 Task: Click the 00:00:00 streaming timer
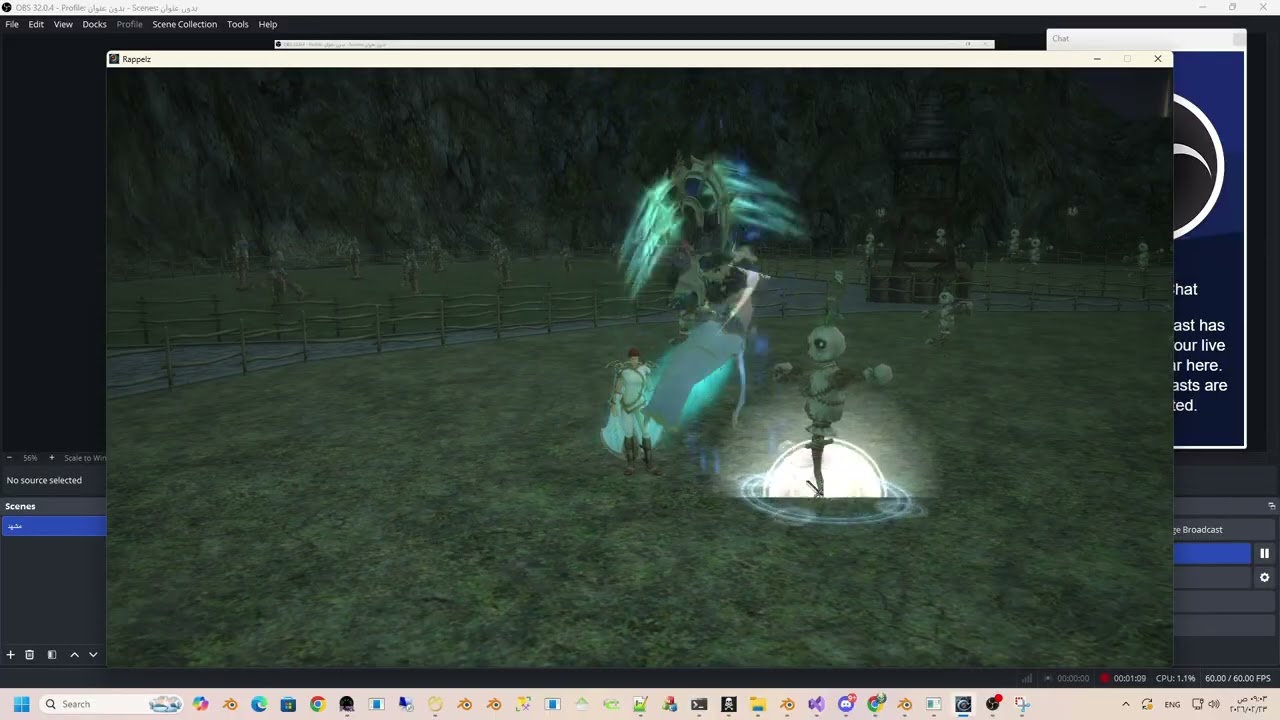[x=1072, y=678]
